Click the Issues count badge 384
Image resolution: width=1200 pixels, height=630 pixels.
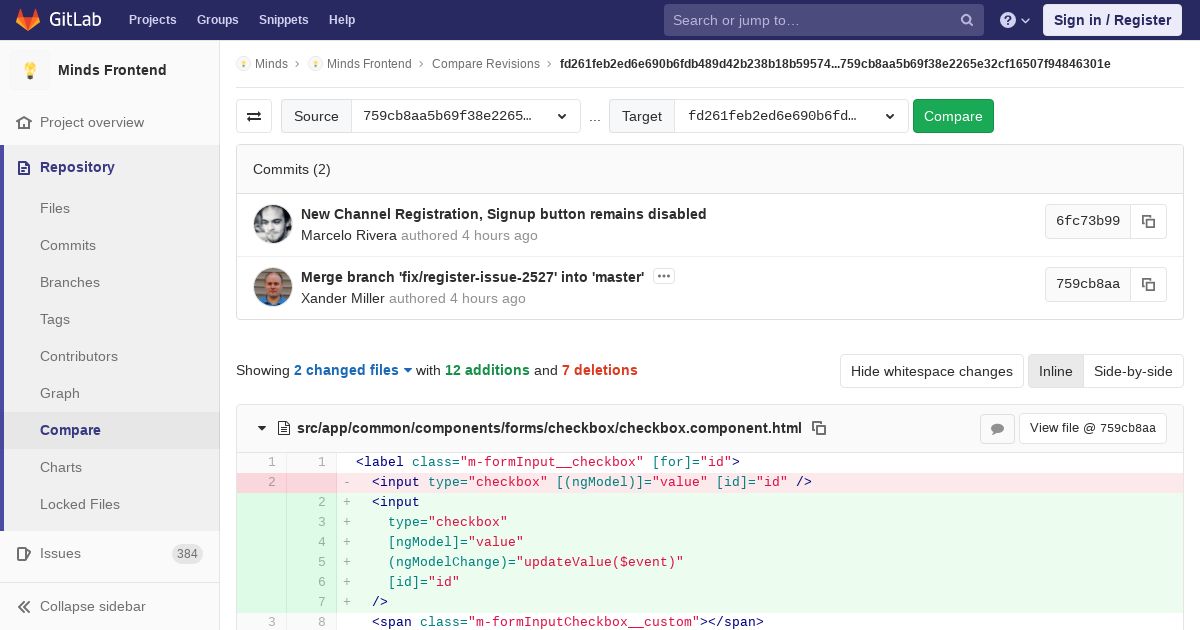pyautogui.click(x=187, y=554)
